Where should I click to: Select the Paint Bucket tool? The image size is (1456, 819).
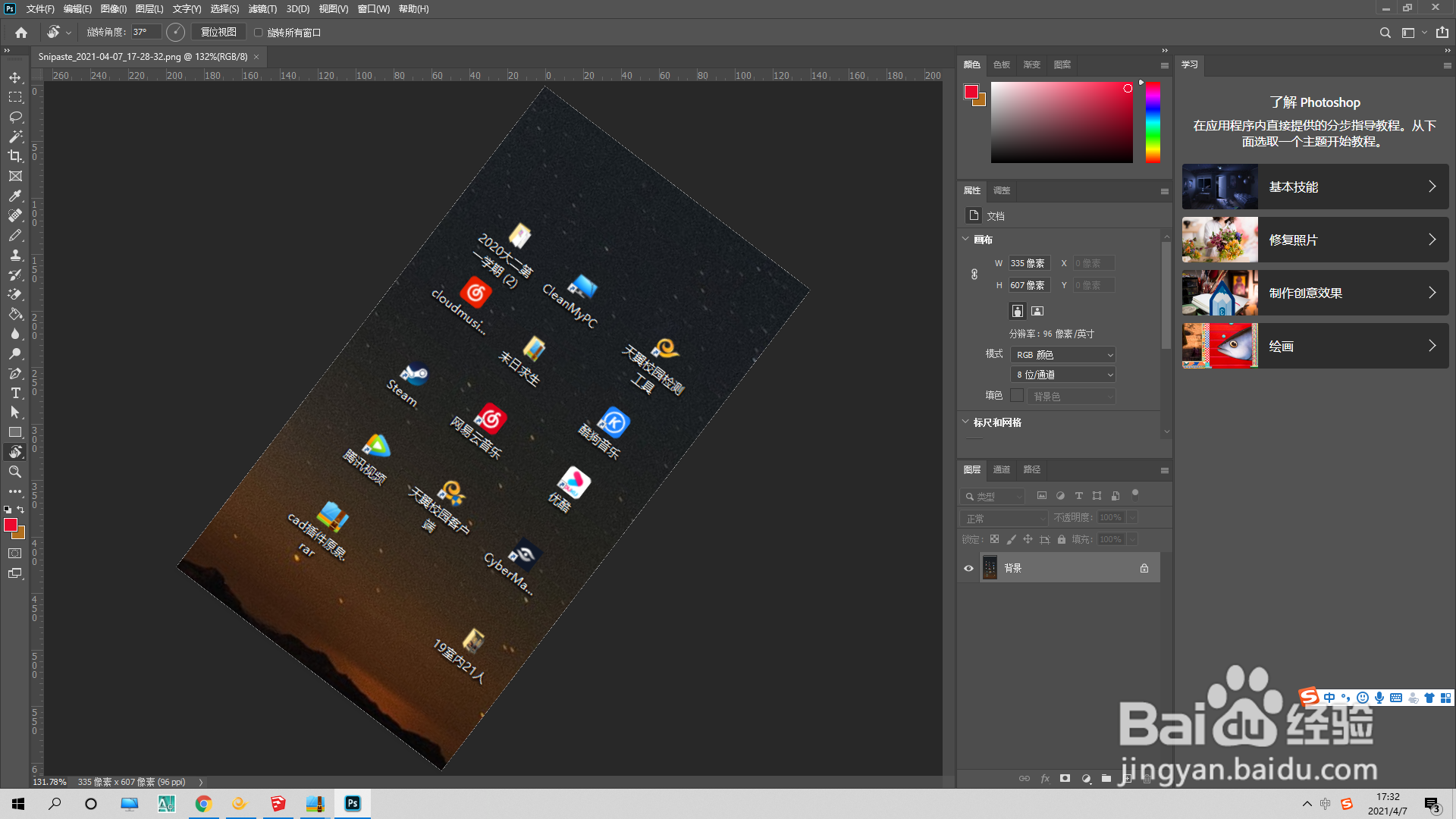pyautogui.click(x=15, y=314)
